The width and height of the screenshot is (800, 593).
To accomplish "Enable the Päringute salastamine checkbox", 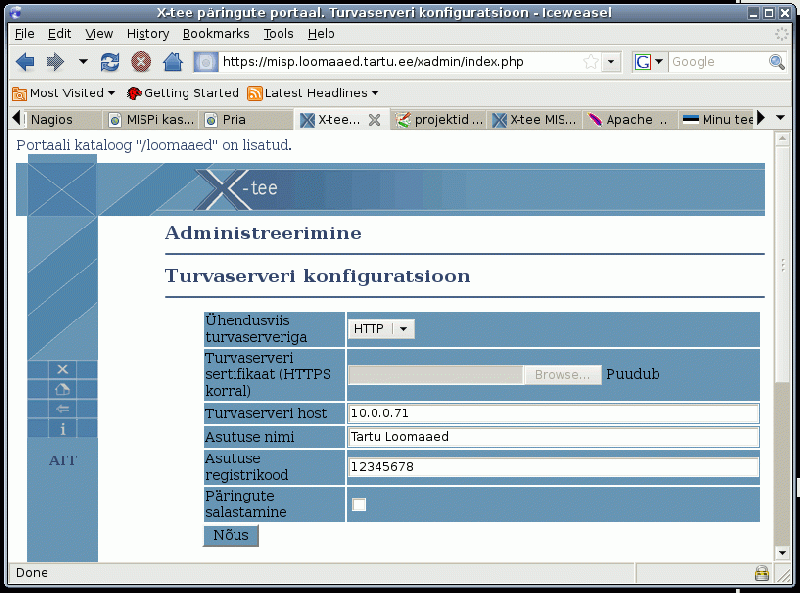I will [x=359, y=505].
